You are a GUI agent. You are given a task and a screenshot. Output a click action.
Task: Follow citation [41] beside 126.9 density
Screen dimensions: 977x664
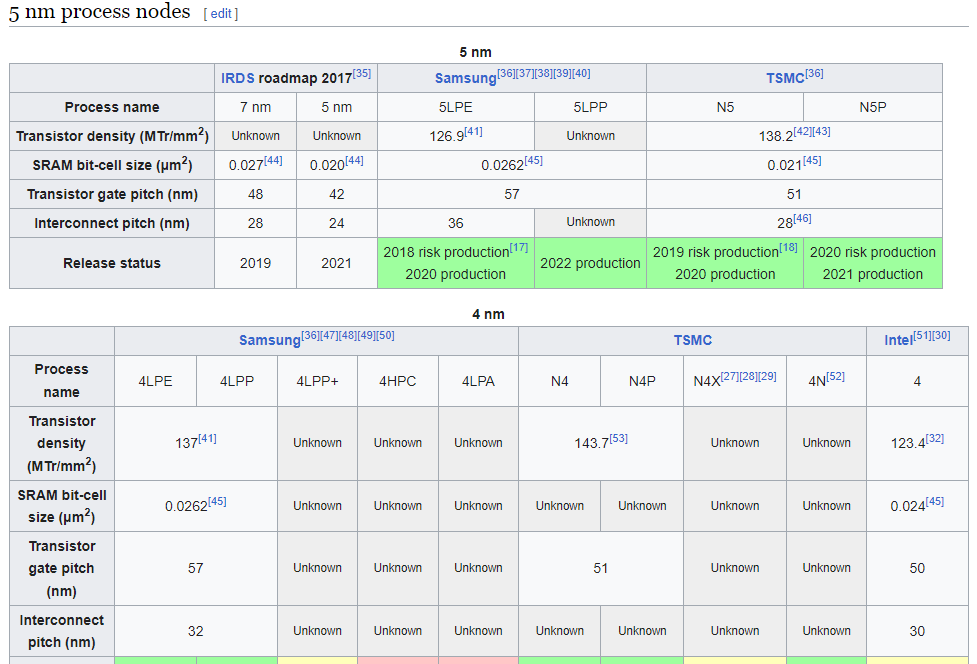474,131
